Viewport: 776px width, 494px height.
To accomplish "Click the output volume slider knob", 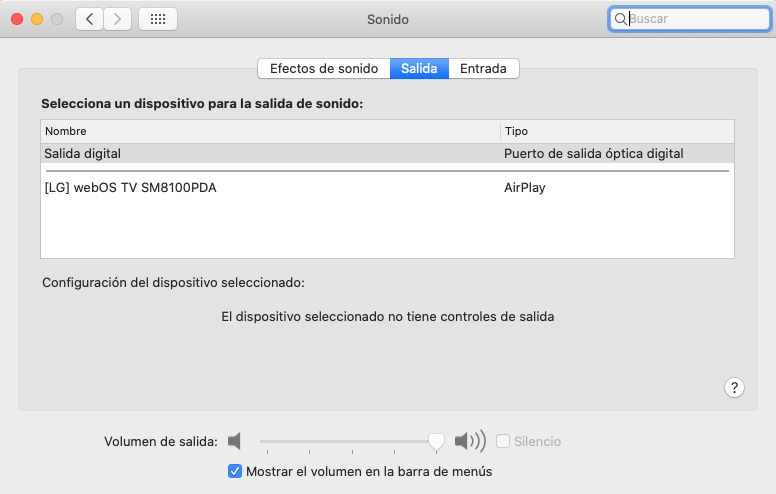I will (x=436, y=441).
